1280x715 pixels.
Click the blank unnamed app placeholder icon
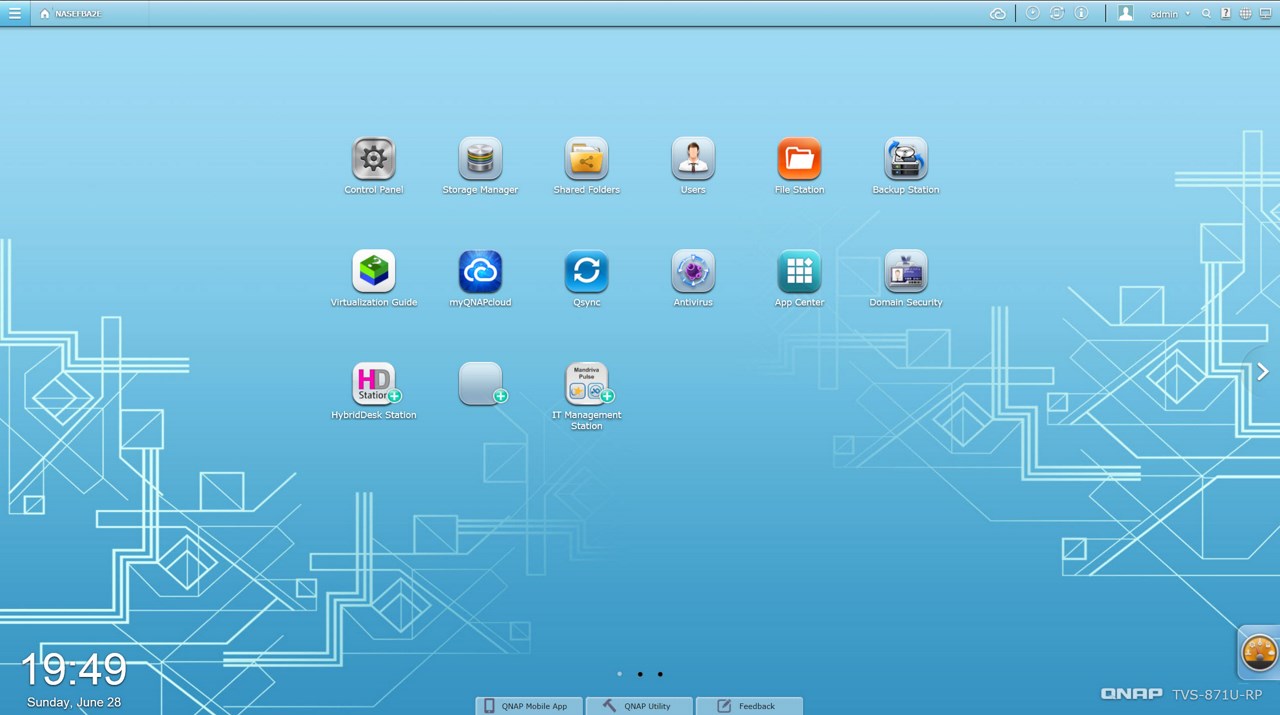tap(481, 384)
